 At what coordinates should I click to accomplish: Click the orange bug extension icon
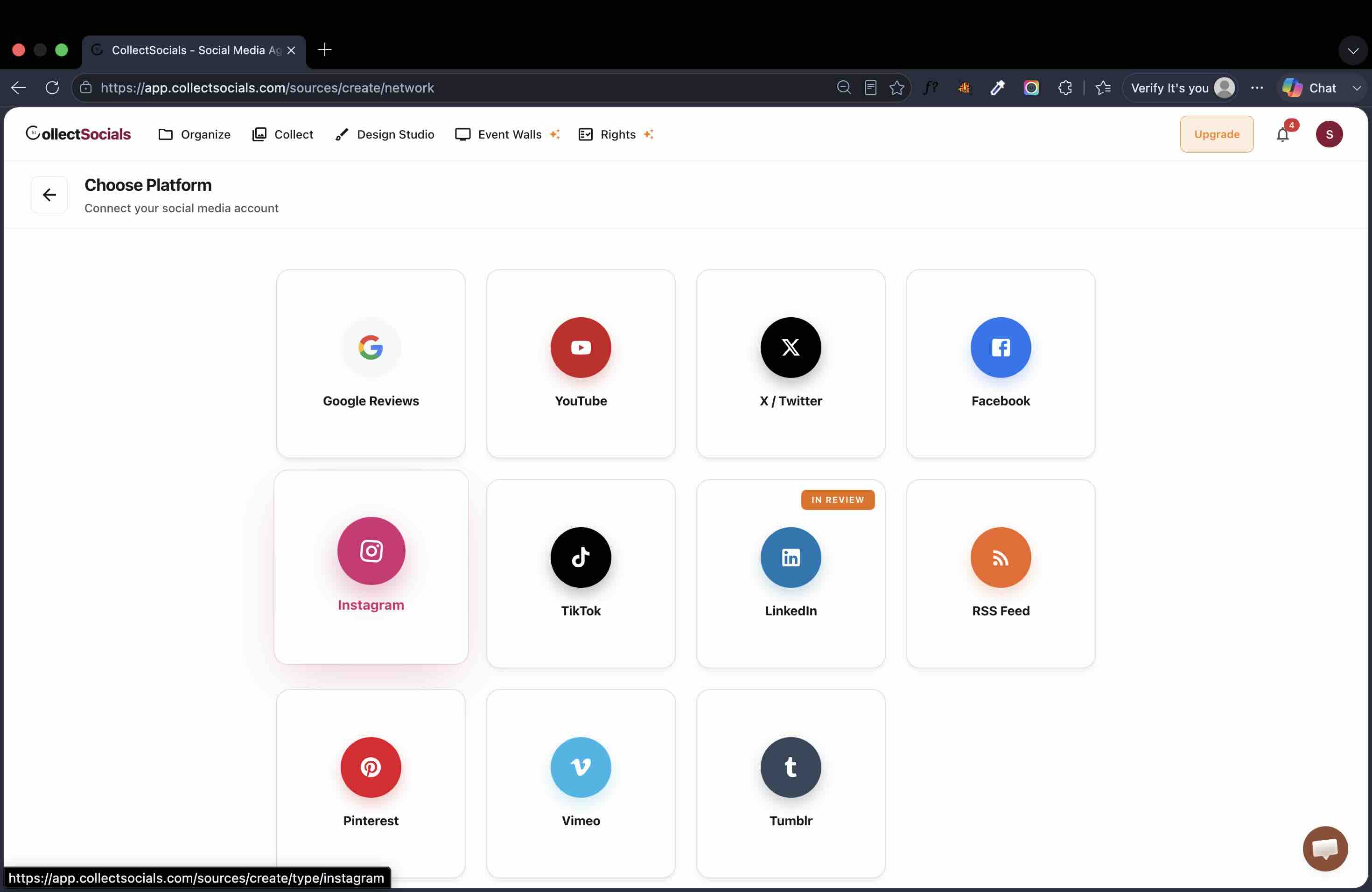[x=964, y=88]
